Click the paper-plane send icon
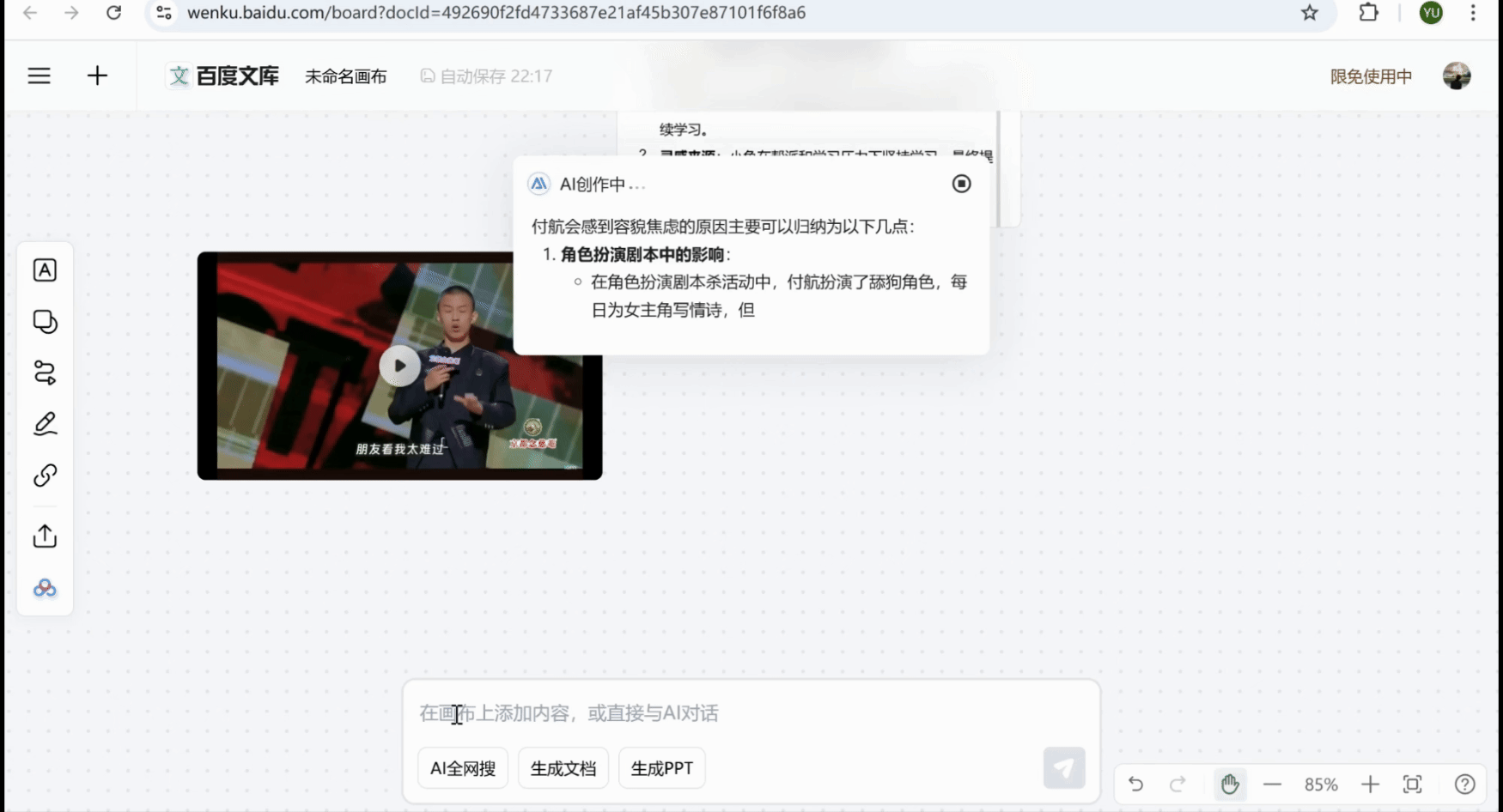 pos(1064,769)
